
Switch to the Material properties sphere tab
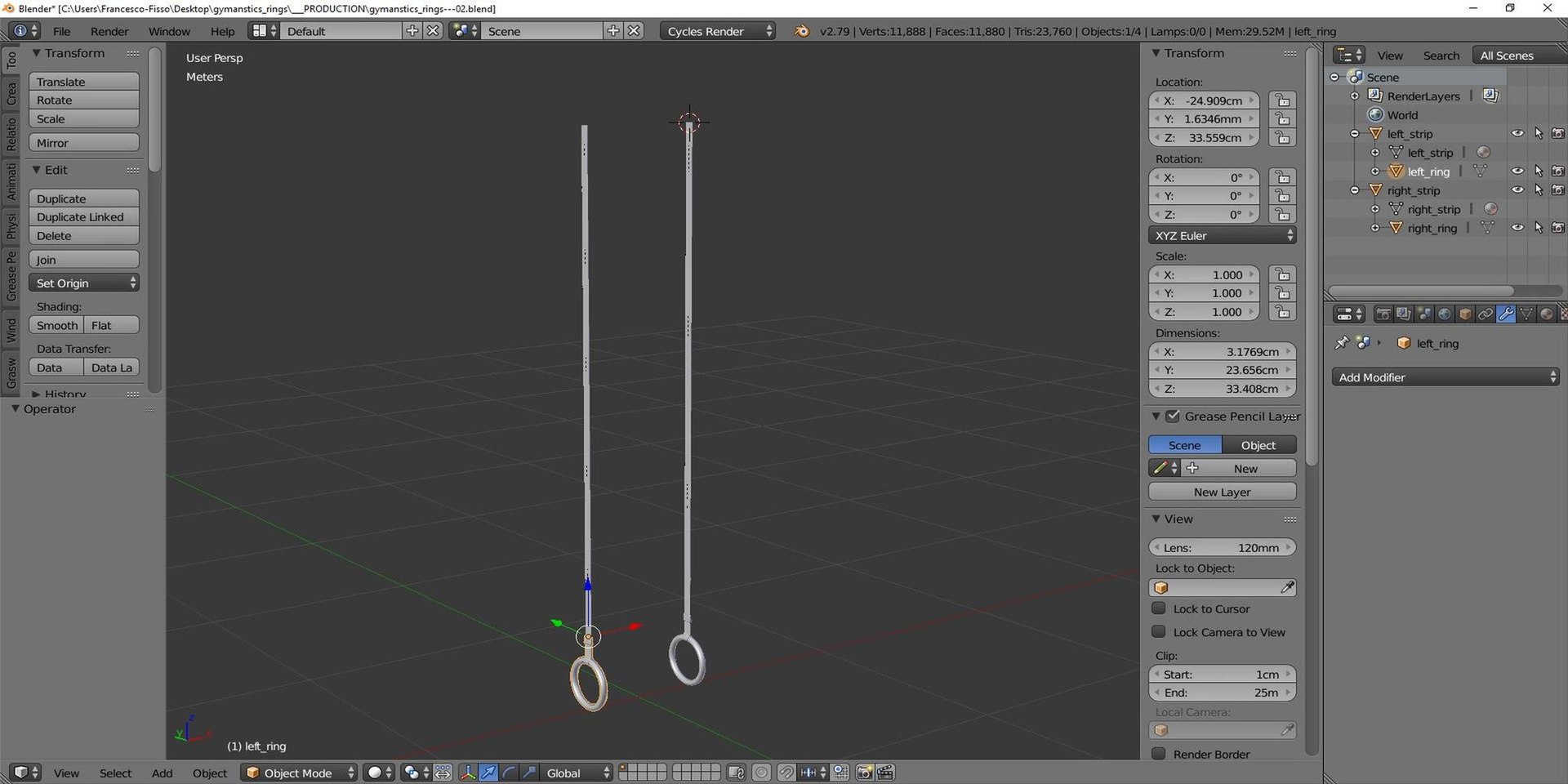[1547, 314]
